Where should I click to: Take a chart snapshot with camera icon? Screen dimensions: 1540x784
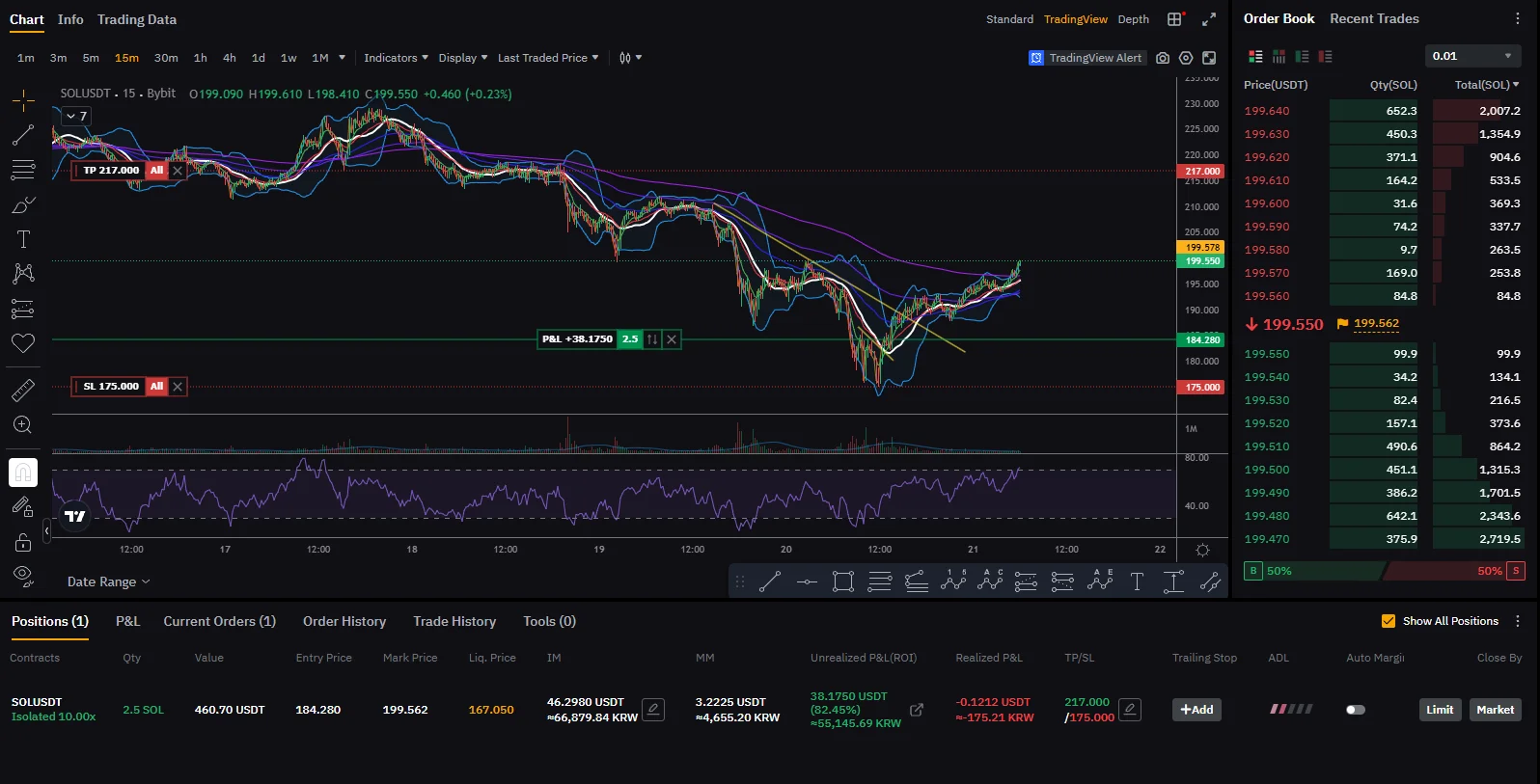(1163, 58)
